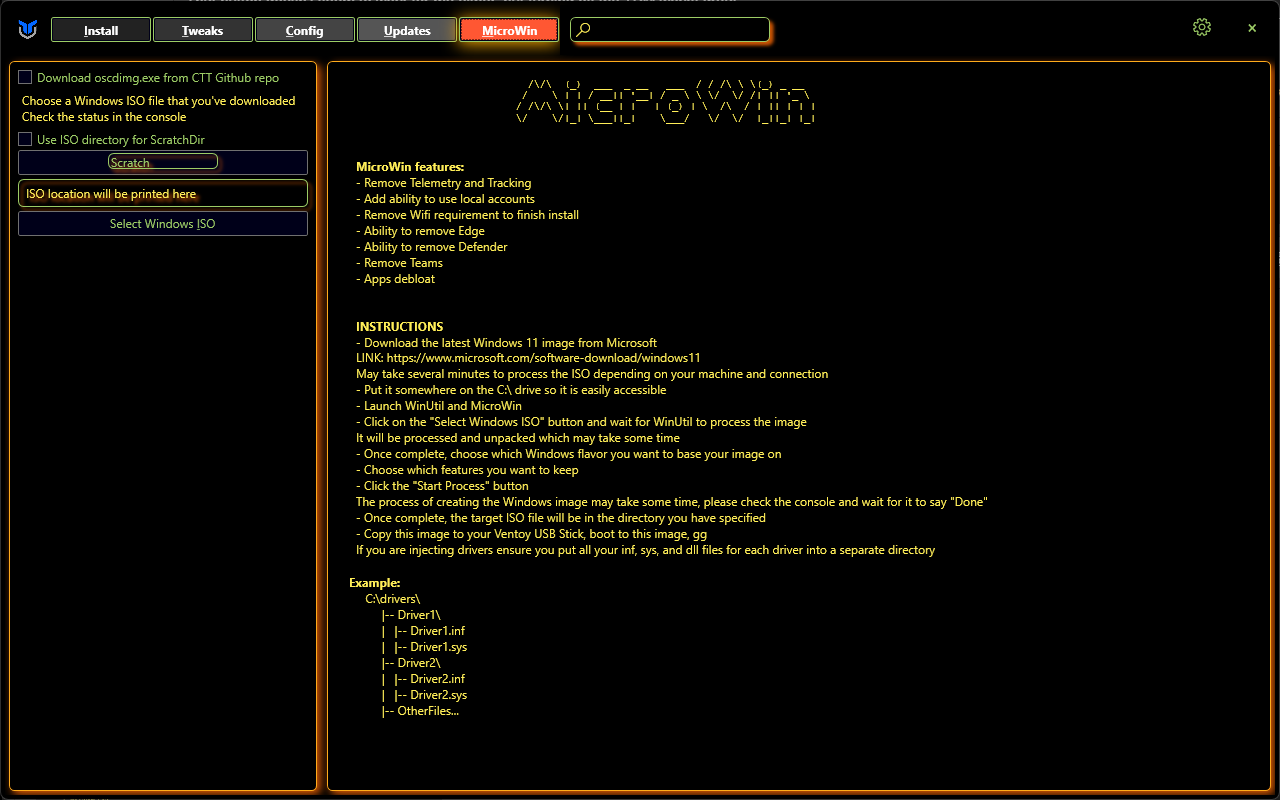Click the magnifying glass search icon
This screenshot has height=800, width=1280.
coord(584,30)
